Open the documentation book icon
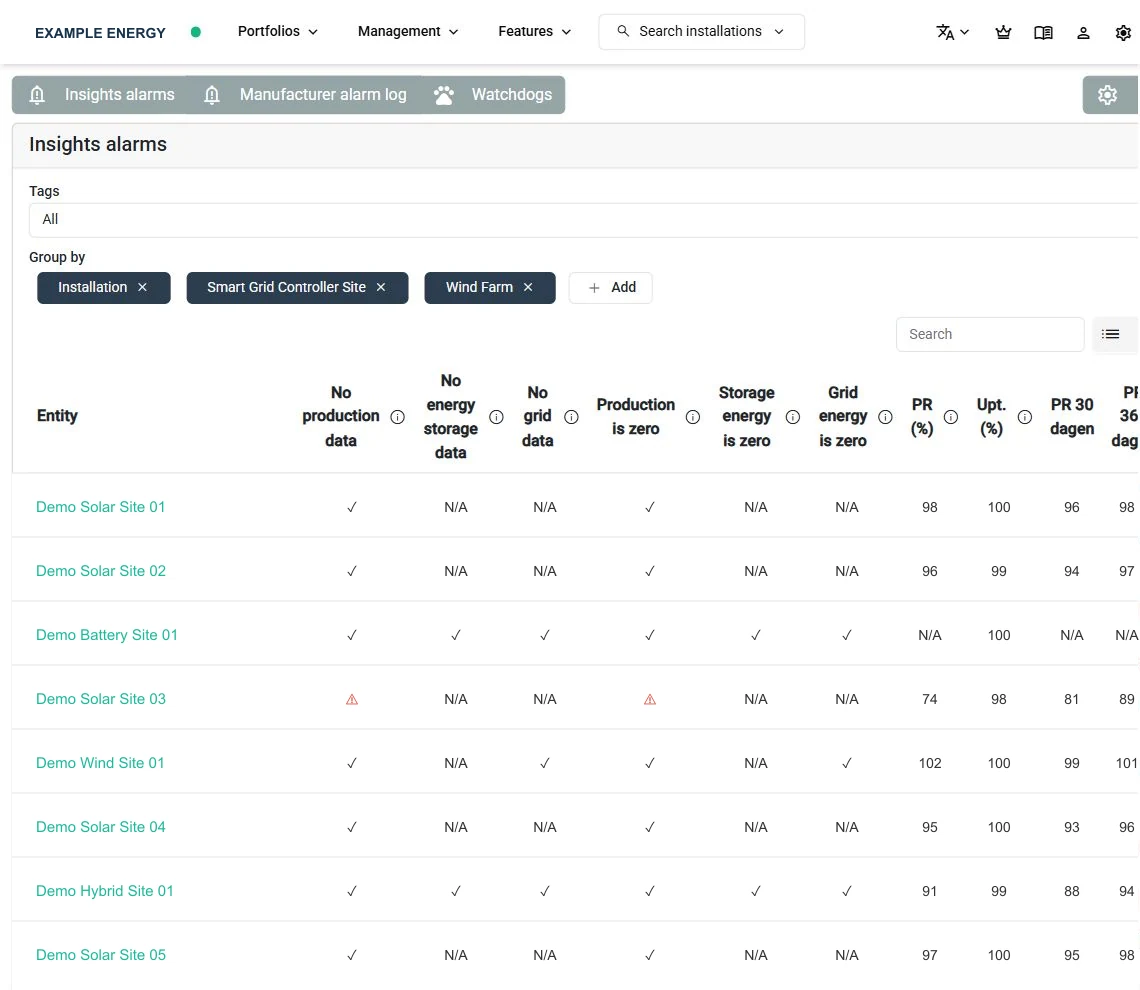The width and height of the screenshot is (1140, 990). 1043,32
